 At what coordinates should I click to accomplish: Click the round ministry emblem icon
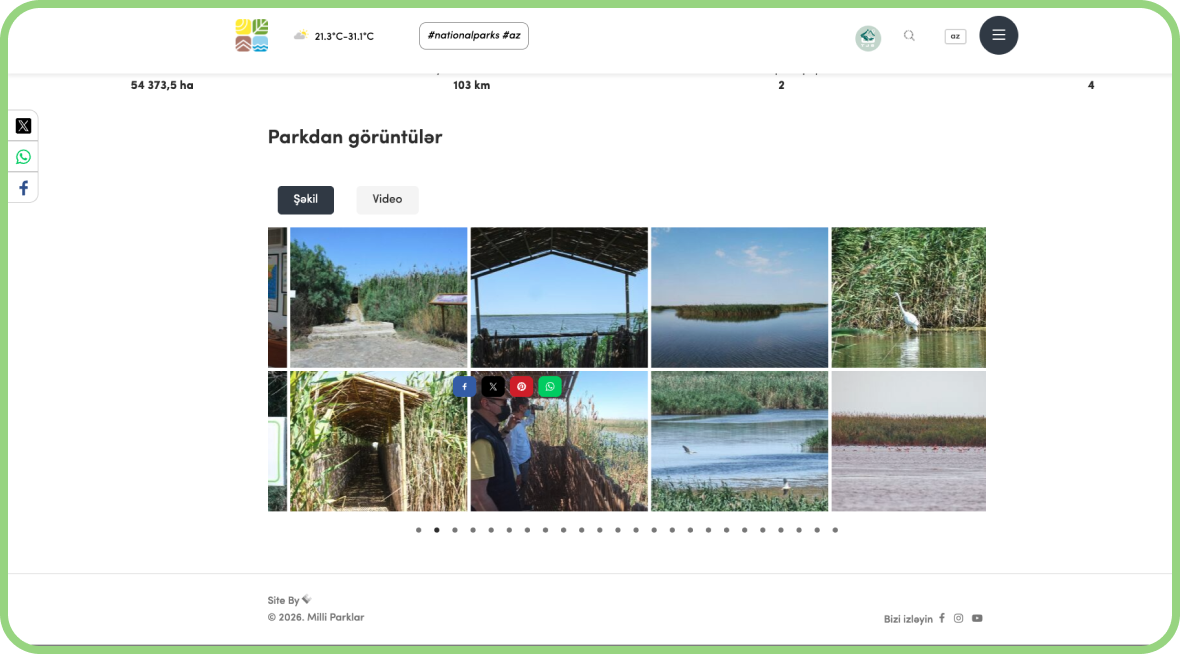[868, 38]
